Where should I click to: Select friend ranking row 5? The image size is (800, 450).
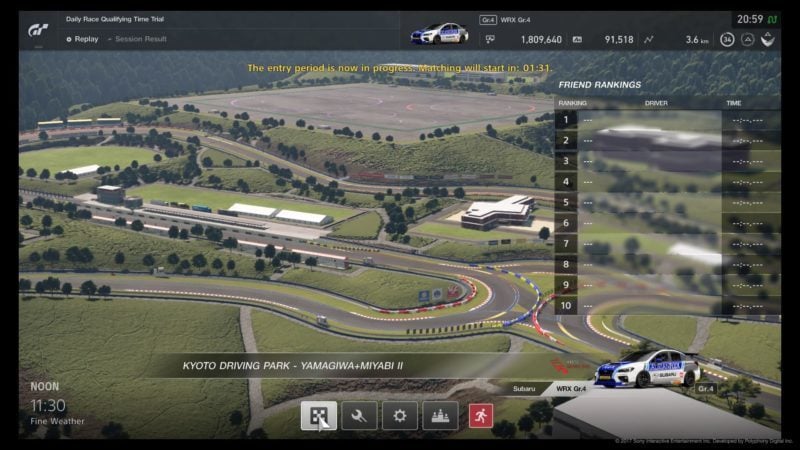667,203
